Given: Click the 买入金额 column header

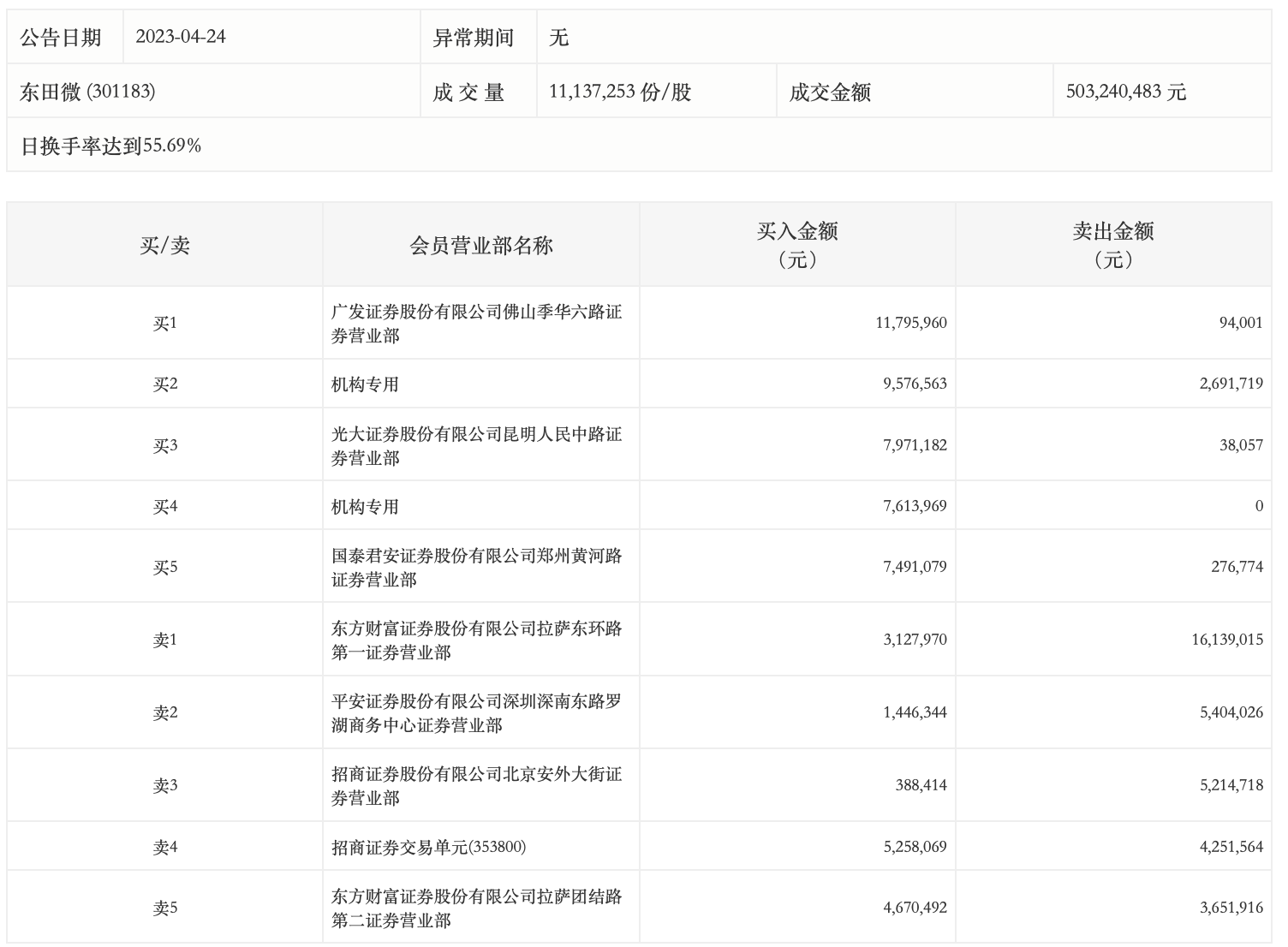Looking at the screenshot, I should 797,245.
